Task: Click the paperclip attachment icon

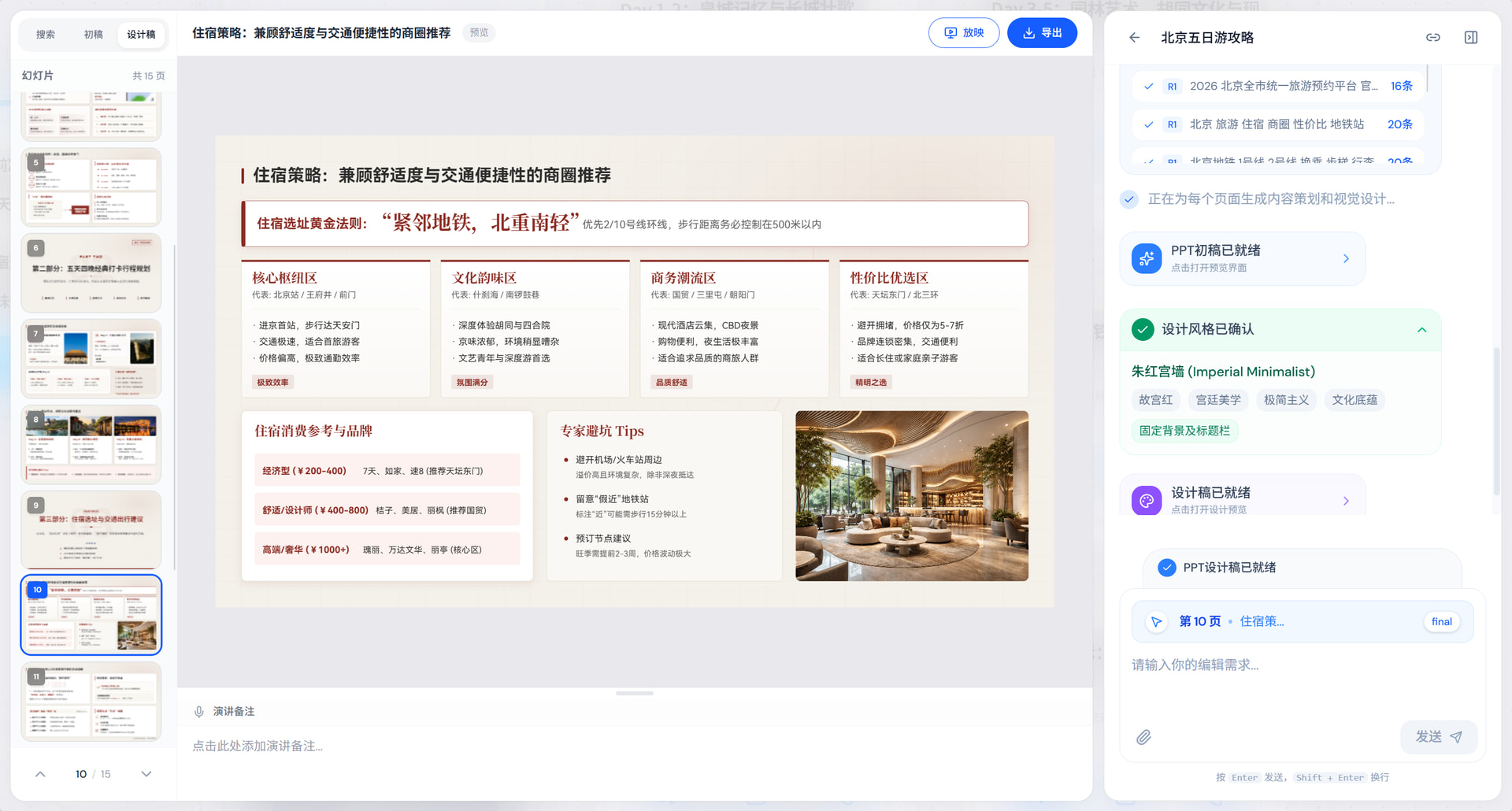Action: coord(1143,737)
